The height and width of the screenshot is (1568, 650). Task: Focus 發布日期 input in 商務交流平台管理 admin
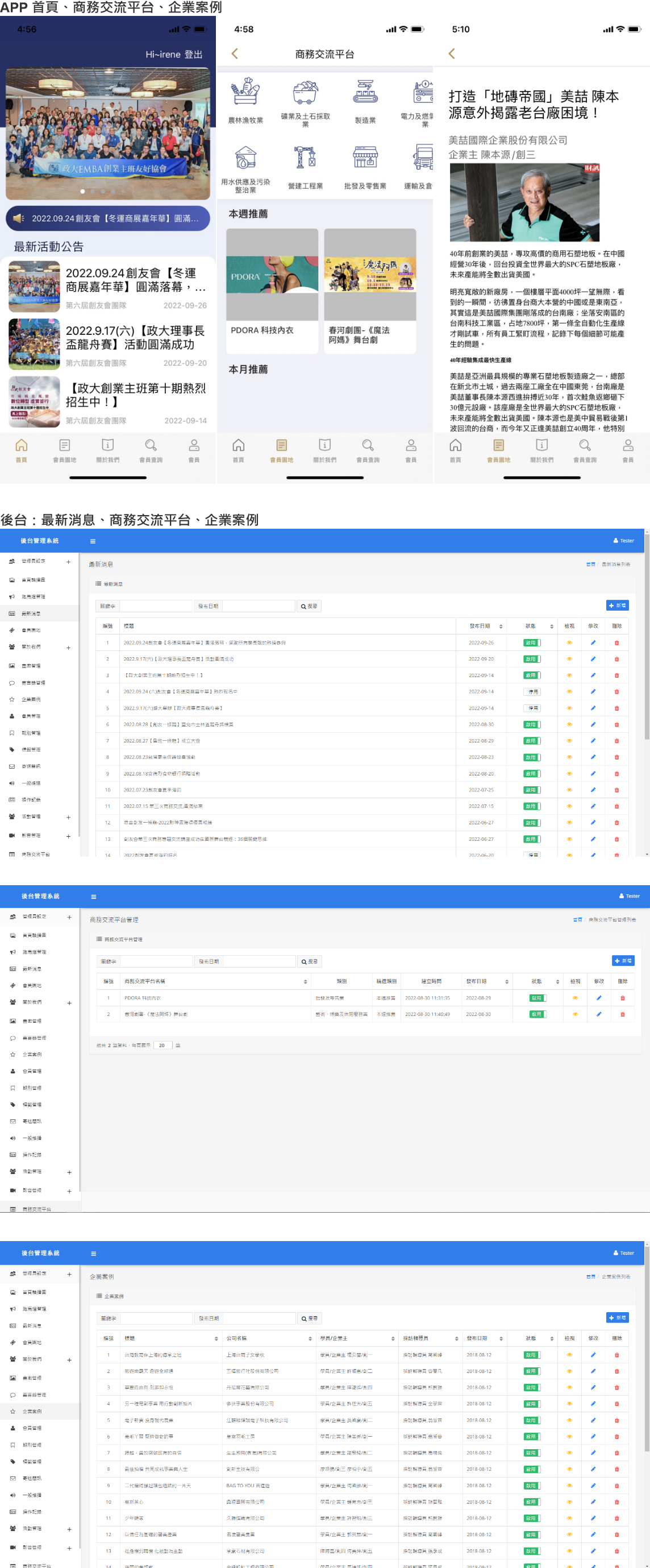259,962
